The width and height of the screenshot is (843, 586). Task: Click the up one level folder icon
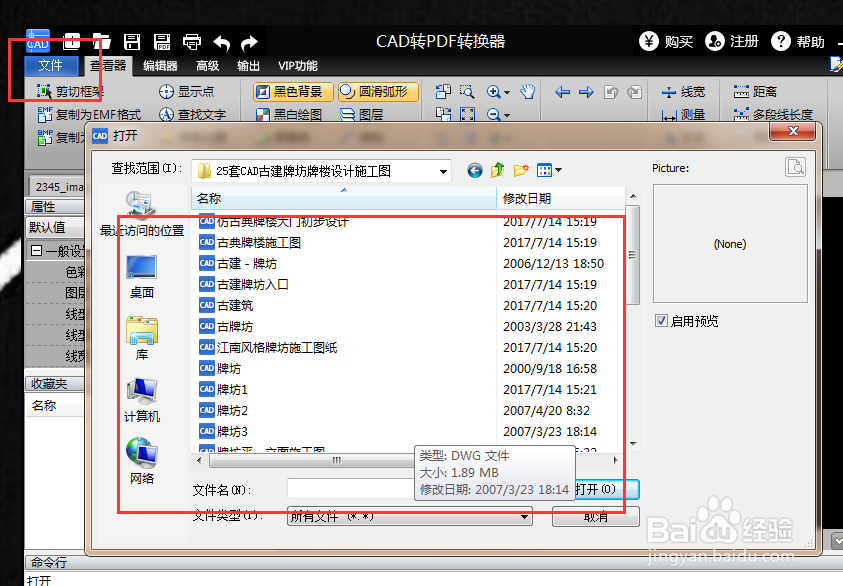pyautogui.click(x=497, y=171)
